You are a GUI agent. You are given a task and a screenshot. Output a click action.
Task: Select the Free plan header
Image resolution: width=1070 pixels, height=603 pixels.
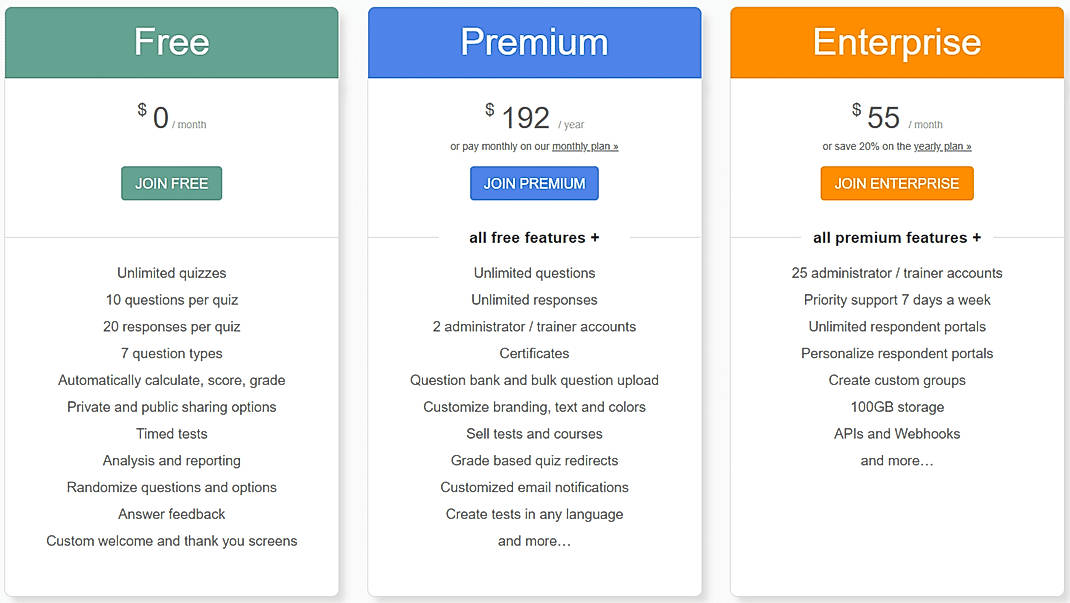pyautogui.click(x=171, y=42)
